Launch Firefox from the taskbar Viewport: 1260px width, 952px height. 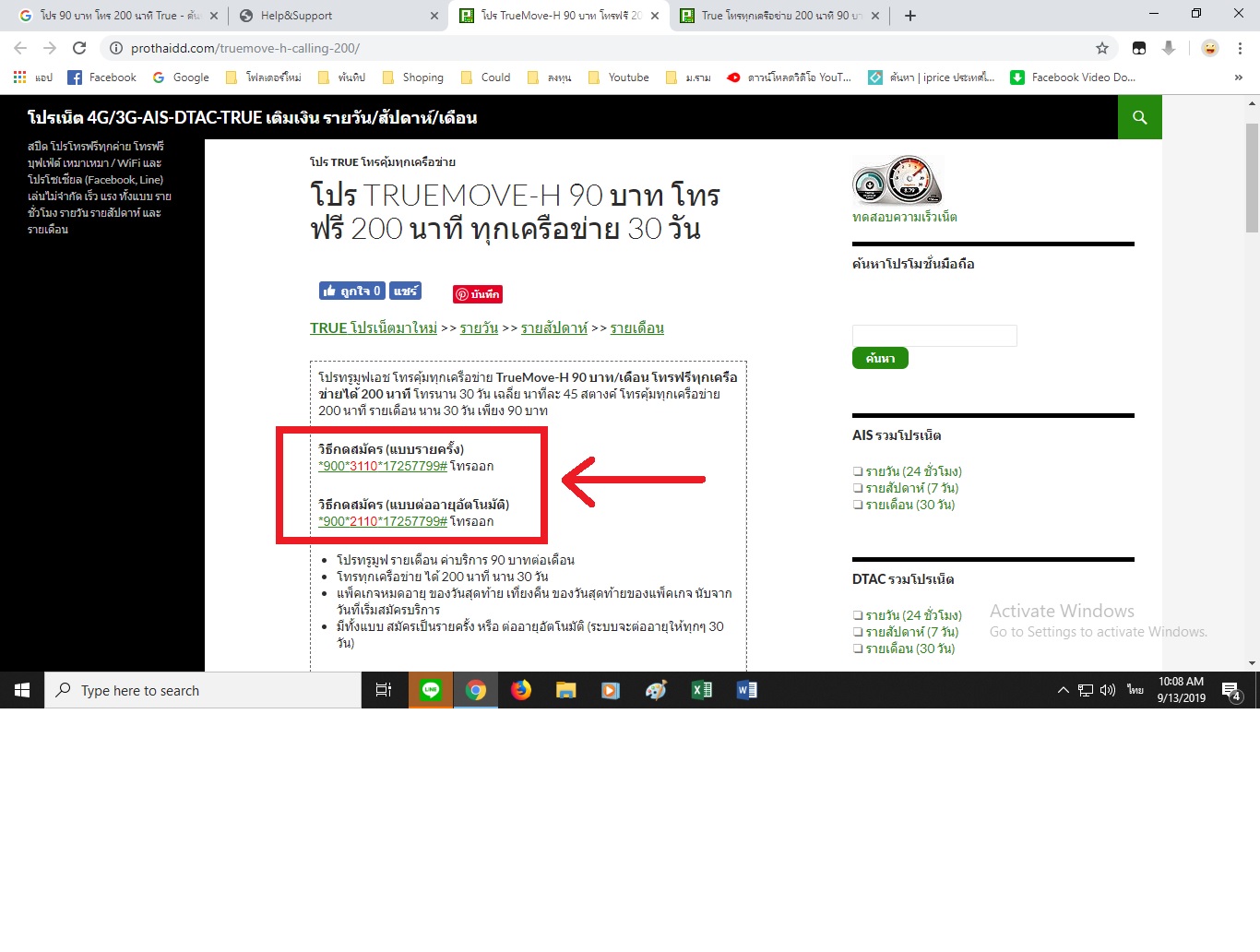(x=521, y=690)
